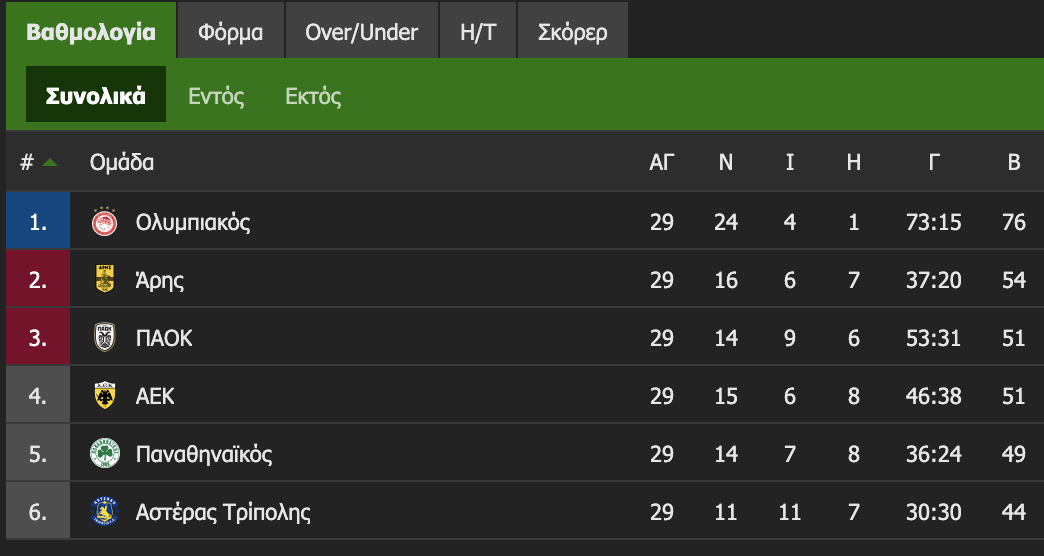The width and height of the screenshot is (1044, 556).
Task: Click the blue position 1 marker
Action: 38,222
